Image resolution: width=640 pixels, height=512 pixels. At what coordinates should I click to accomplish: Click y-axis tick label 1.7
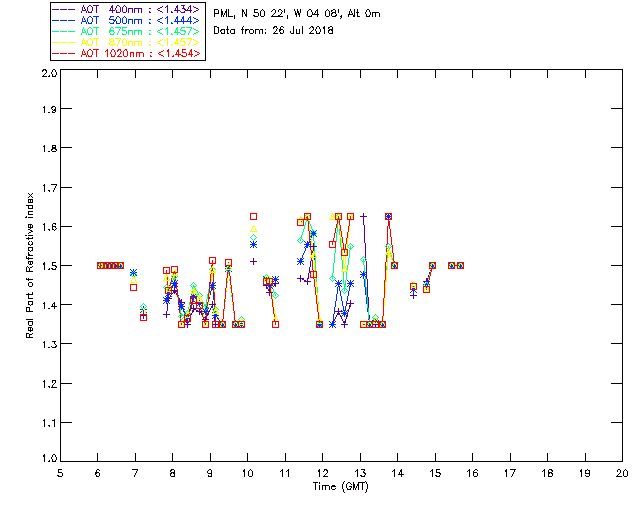(48, 188)
